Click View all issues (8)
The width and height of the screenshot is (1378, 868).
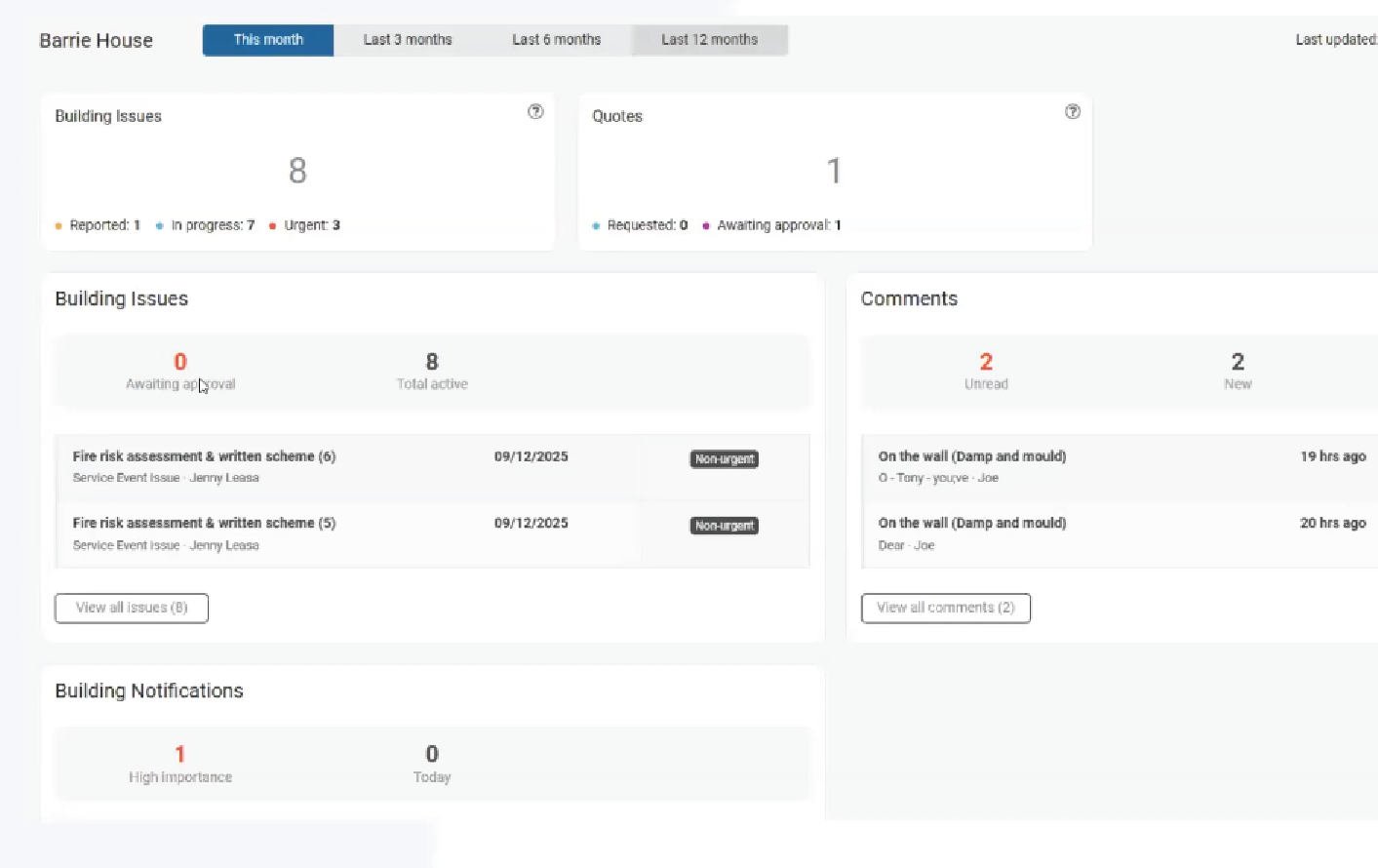pos(132,608)
